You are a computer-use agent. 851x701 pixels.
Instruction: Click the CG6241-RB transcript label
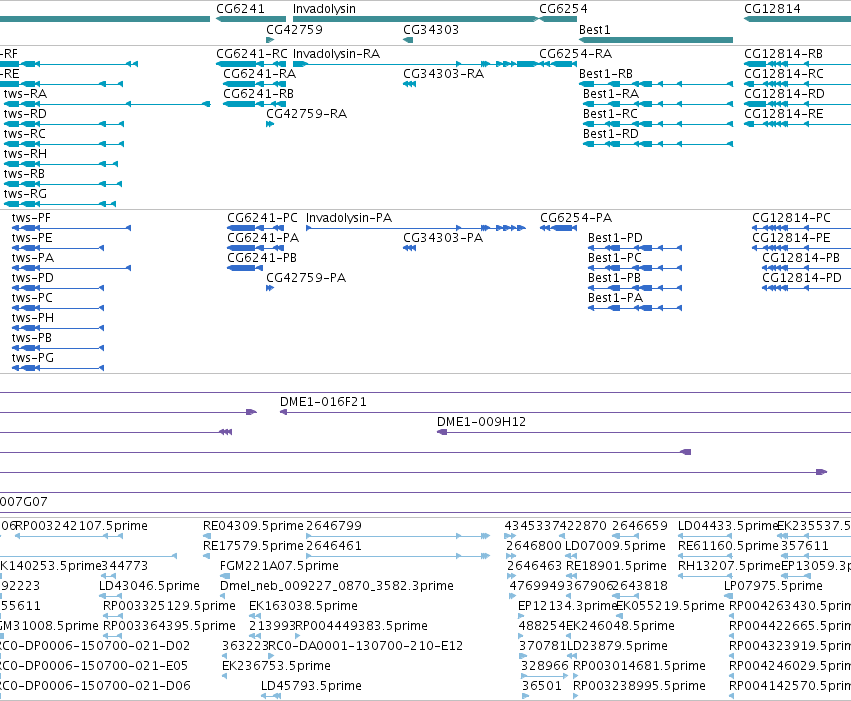258,94
